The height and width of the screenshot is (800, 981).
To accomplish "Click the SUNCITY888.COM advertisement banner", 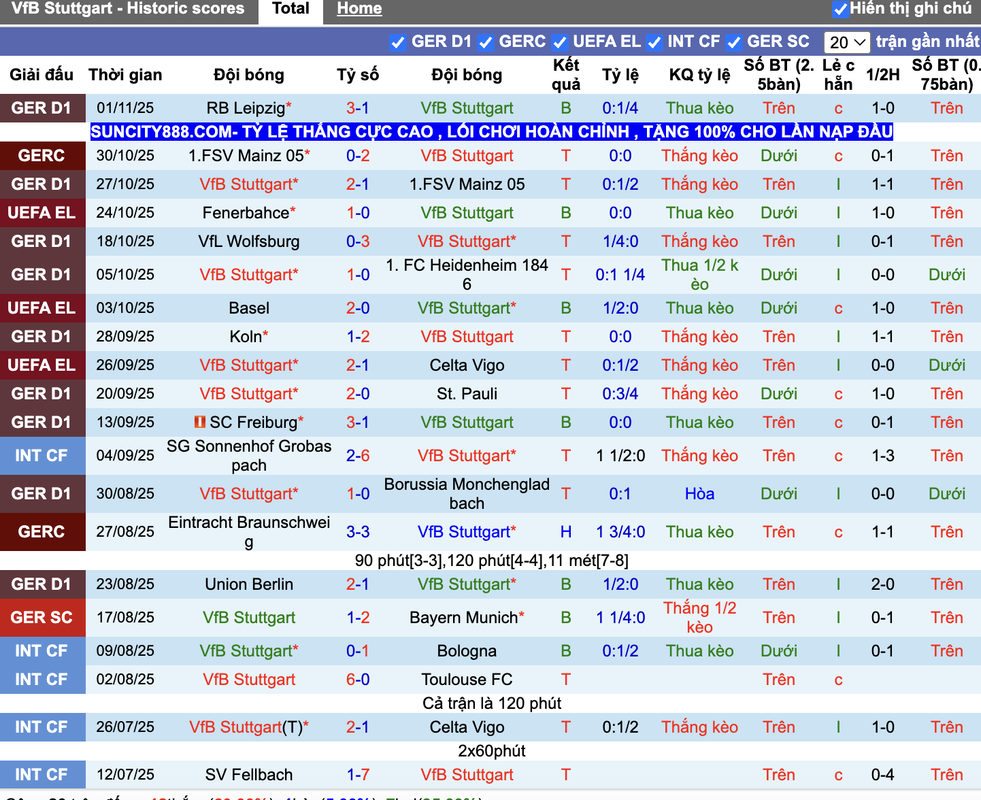I will [491, 132].
